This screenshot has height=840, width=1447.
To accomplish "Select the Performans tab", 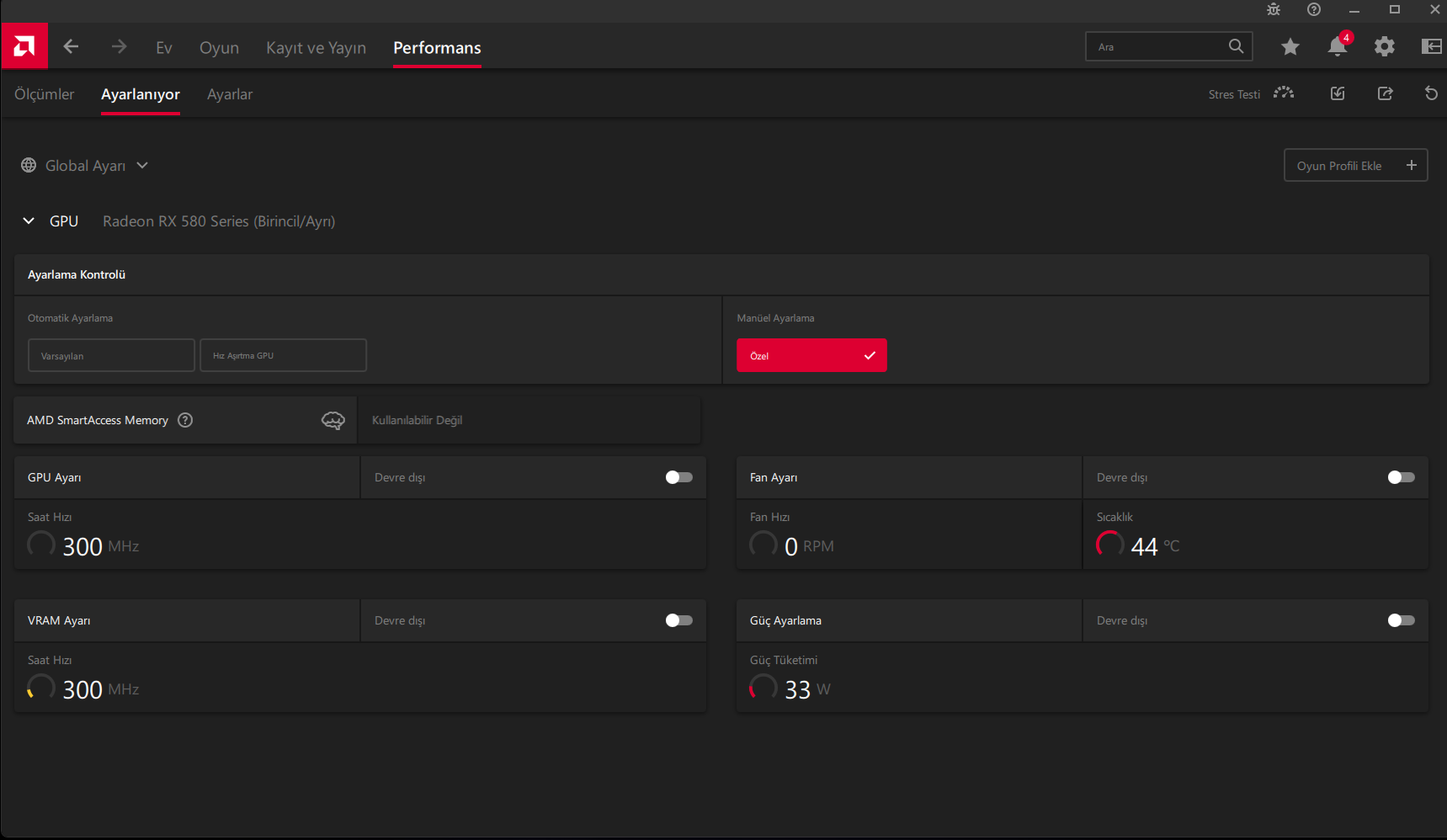I will [437, 48].
